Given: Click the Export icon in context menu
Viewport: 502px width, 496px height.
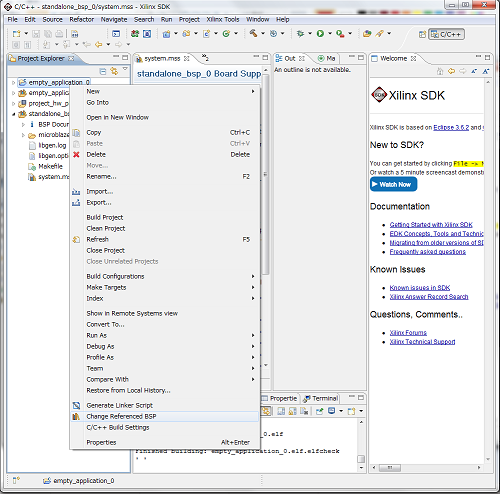Looking at the screenshot, I should [76, 203].
